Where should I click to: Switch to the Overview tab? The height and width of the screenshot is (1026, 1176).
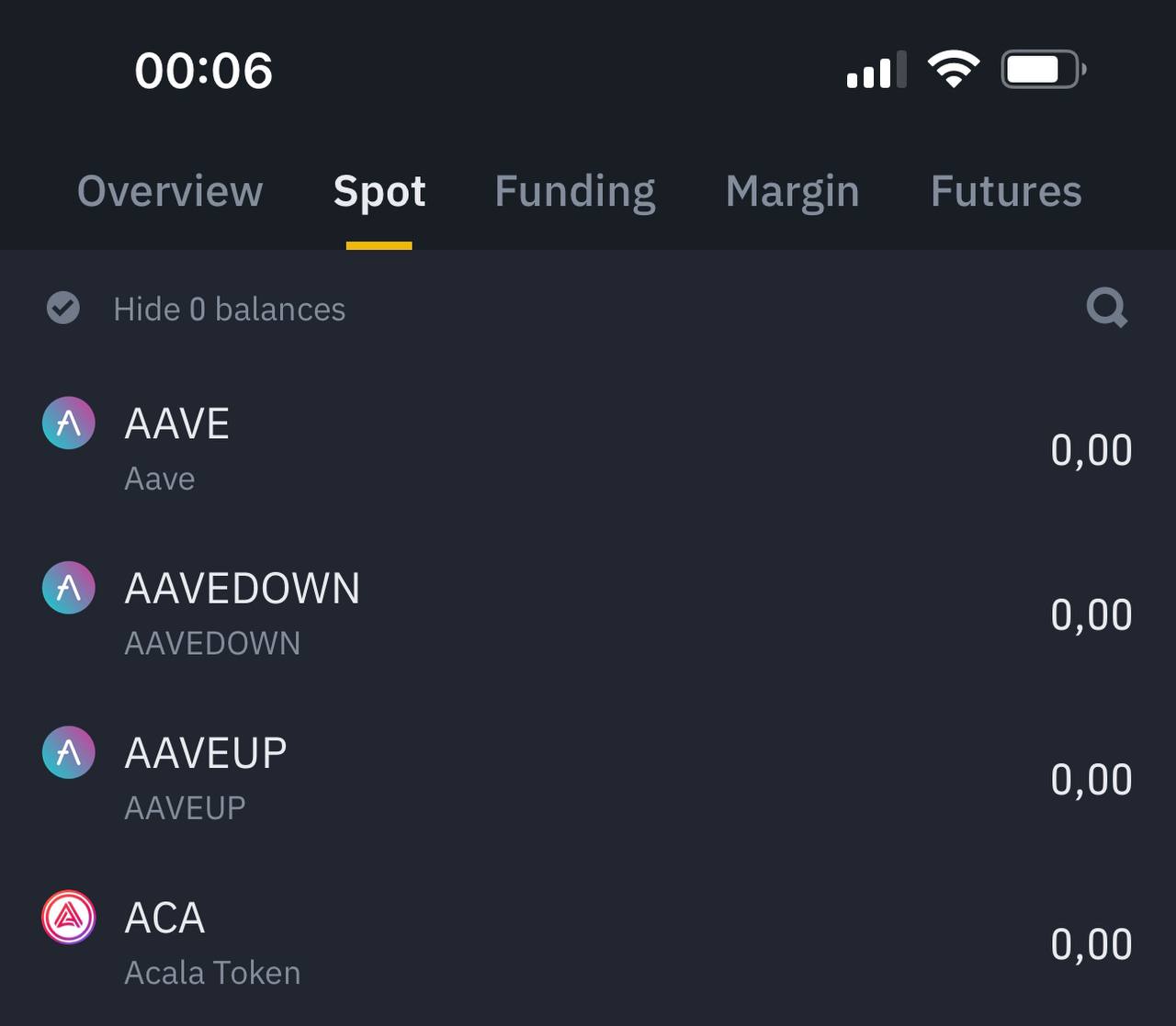pos(170,191)
